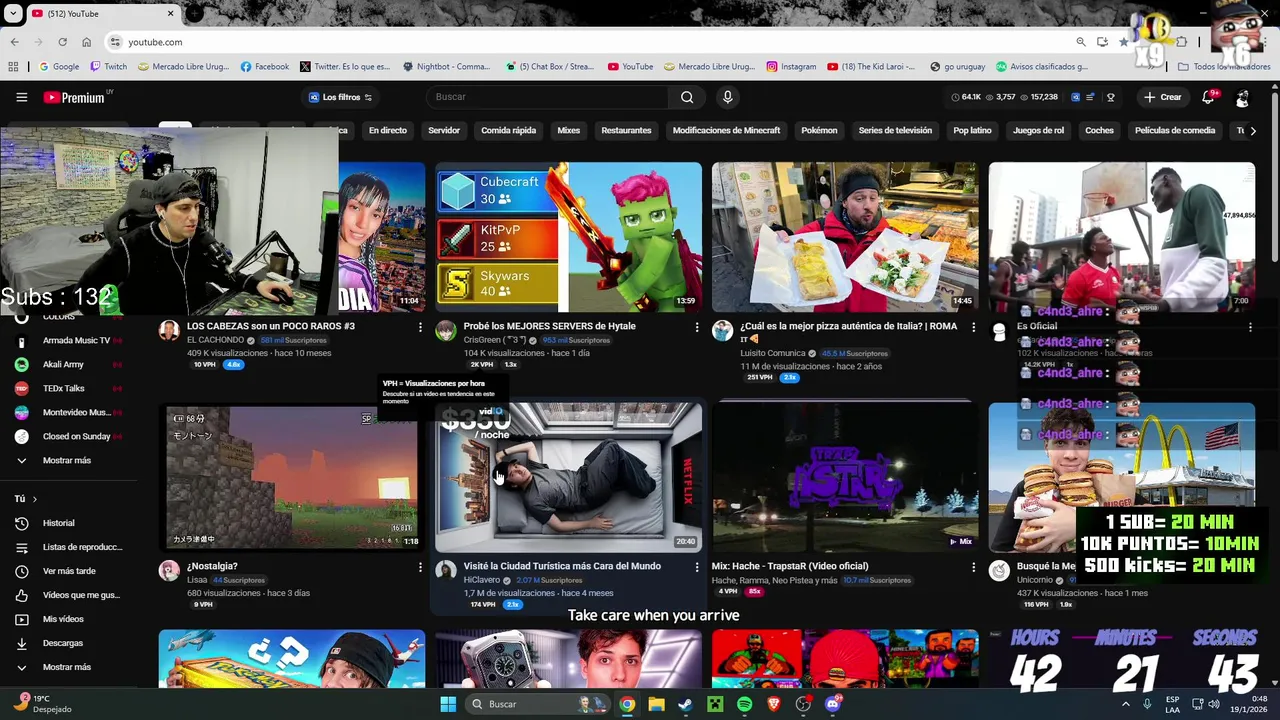Open Windows Start menu

pos(448,704)
